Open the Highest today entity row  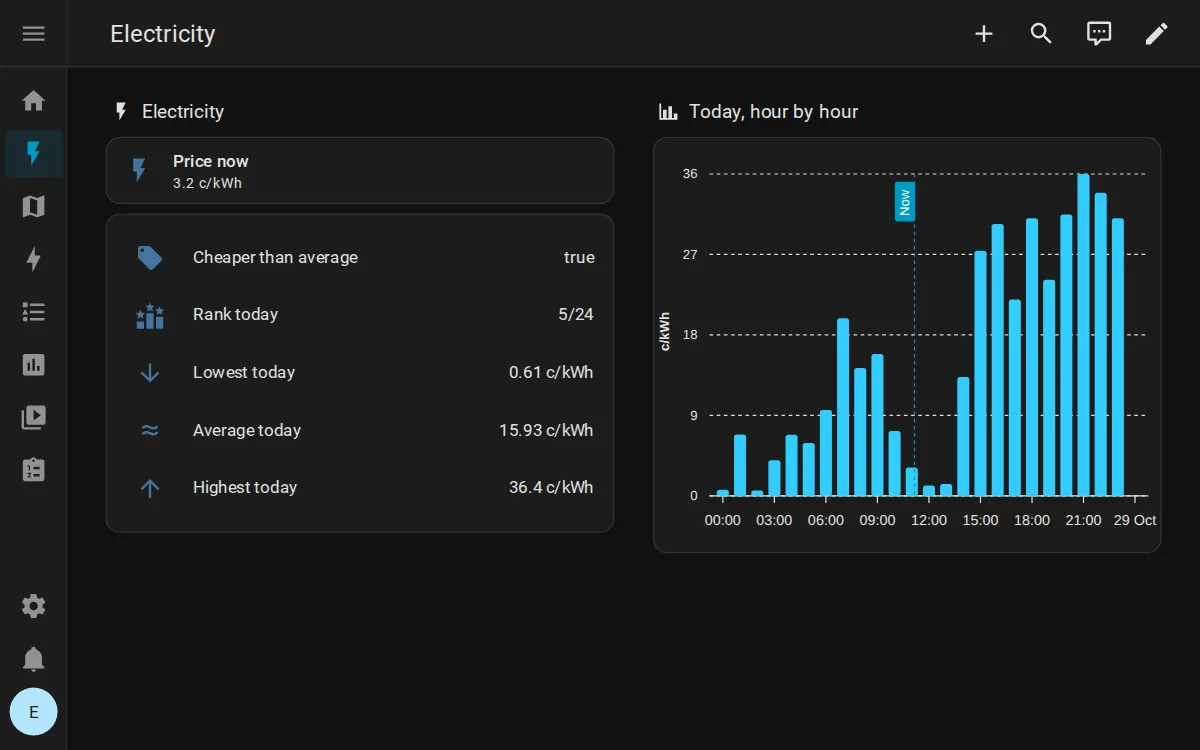tap(360, 488)
